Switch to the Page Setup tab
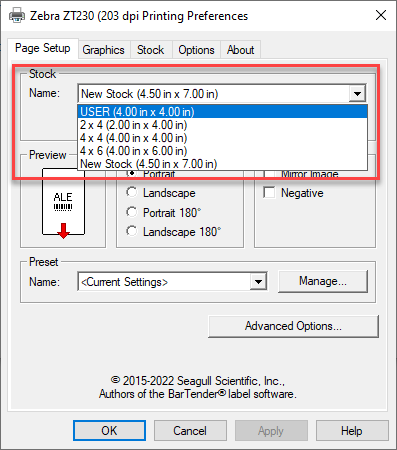 [x=43, y=48]
